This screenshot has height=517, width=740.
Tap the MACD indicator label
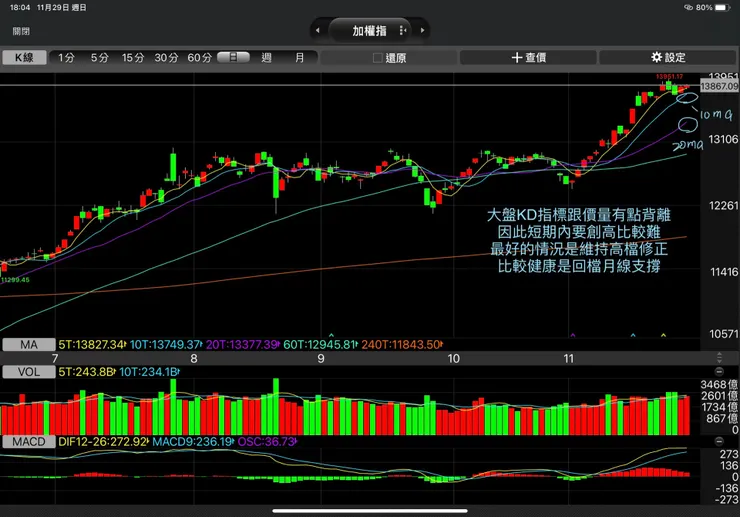(x=29, y=442)
